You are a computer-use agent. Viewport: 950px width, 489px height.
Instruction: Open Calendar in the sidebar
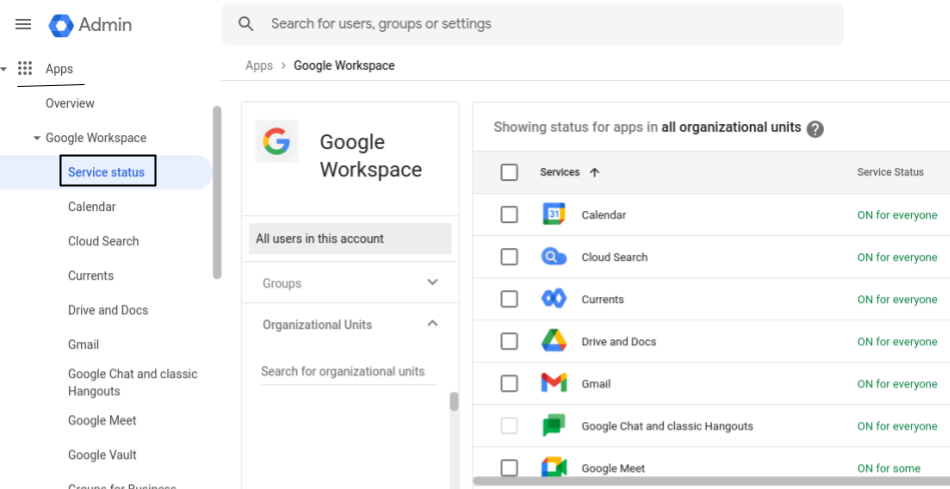[91, 207]
